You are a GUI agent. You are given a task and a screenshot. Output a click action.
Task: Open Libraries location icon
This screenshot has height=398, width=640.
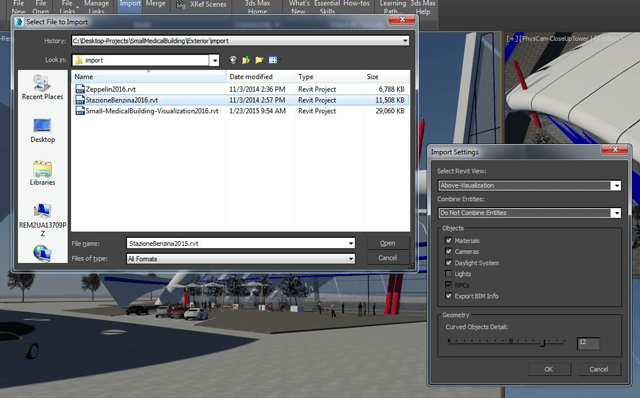42,173
